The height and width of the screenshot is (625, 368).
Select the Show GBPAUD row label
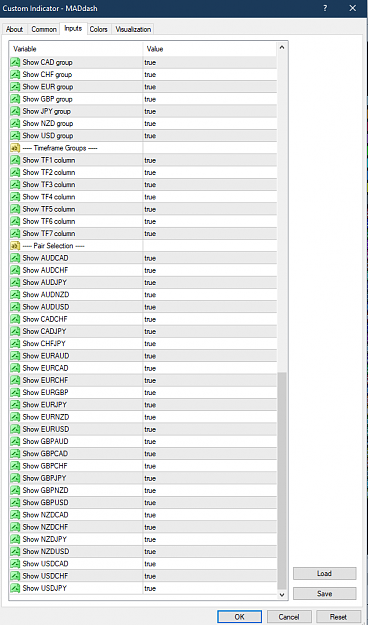(x=45, y=441)
